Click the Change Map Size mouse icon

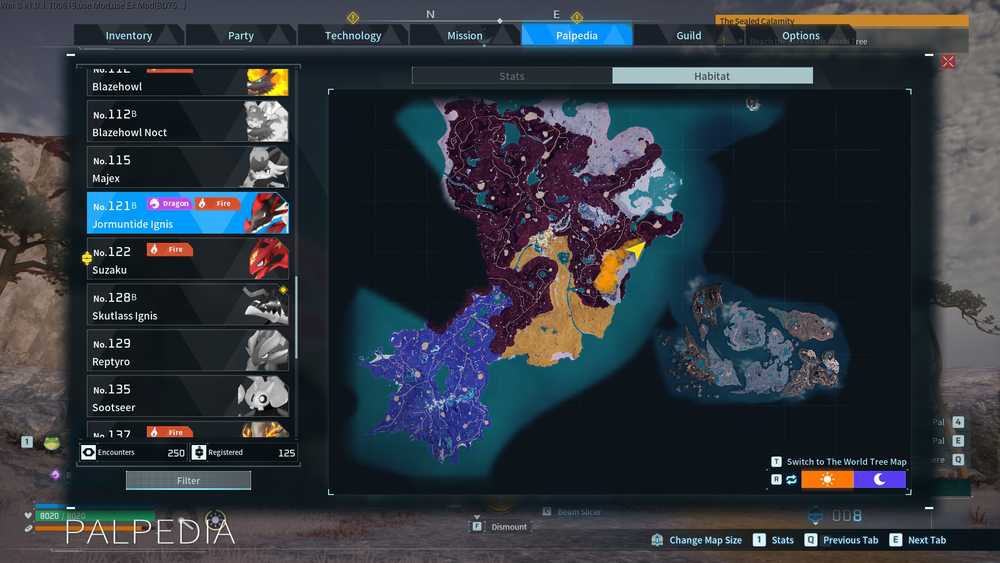[658, 540]
